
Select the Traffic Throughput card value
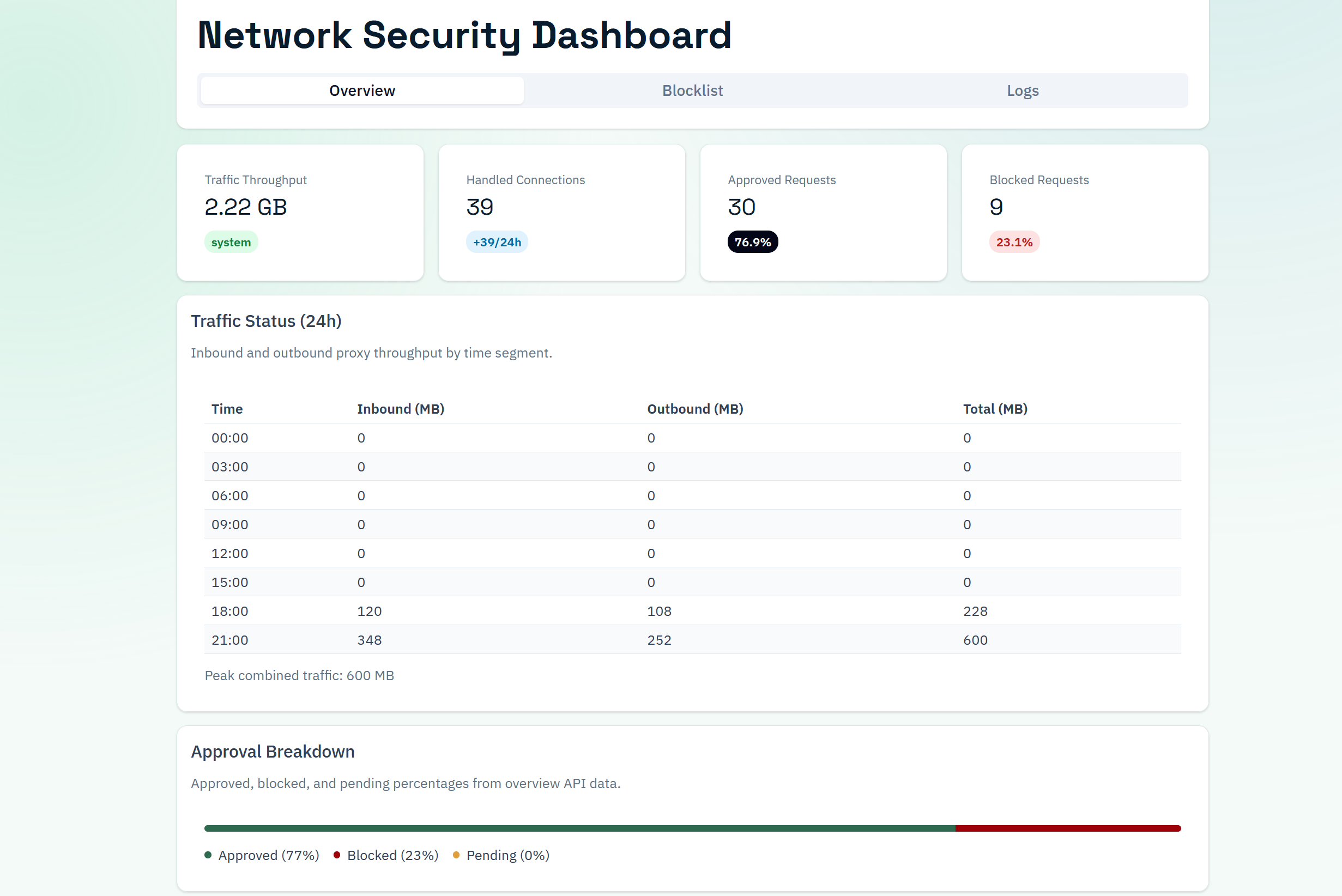(x=246, y=207)
